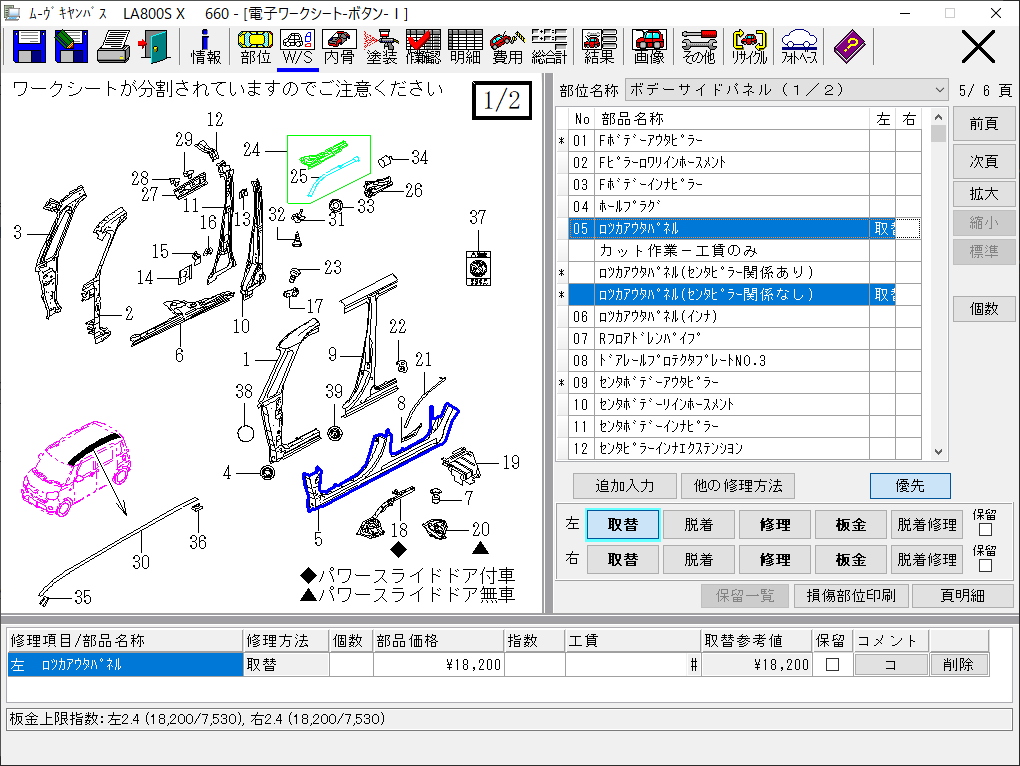Toggle the 保留 checkbox for right side
The height and width of the screenshot is (766, 1020).
[x=985, y=565]
